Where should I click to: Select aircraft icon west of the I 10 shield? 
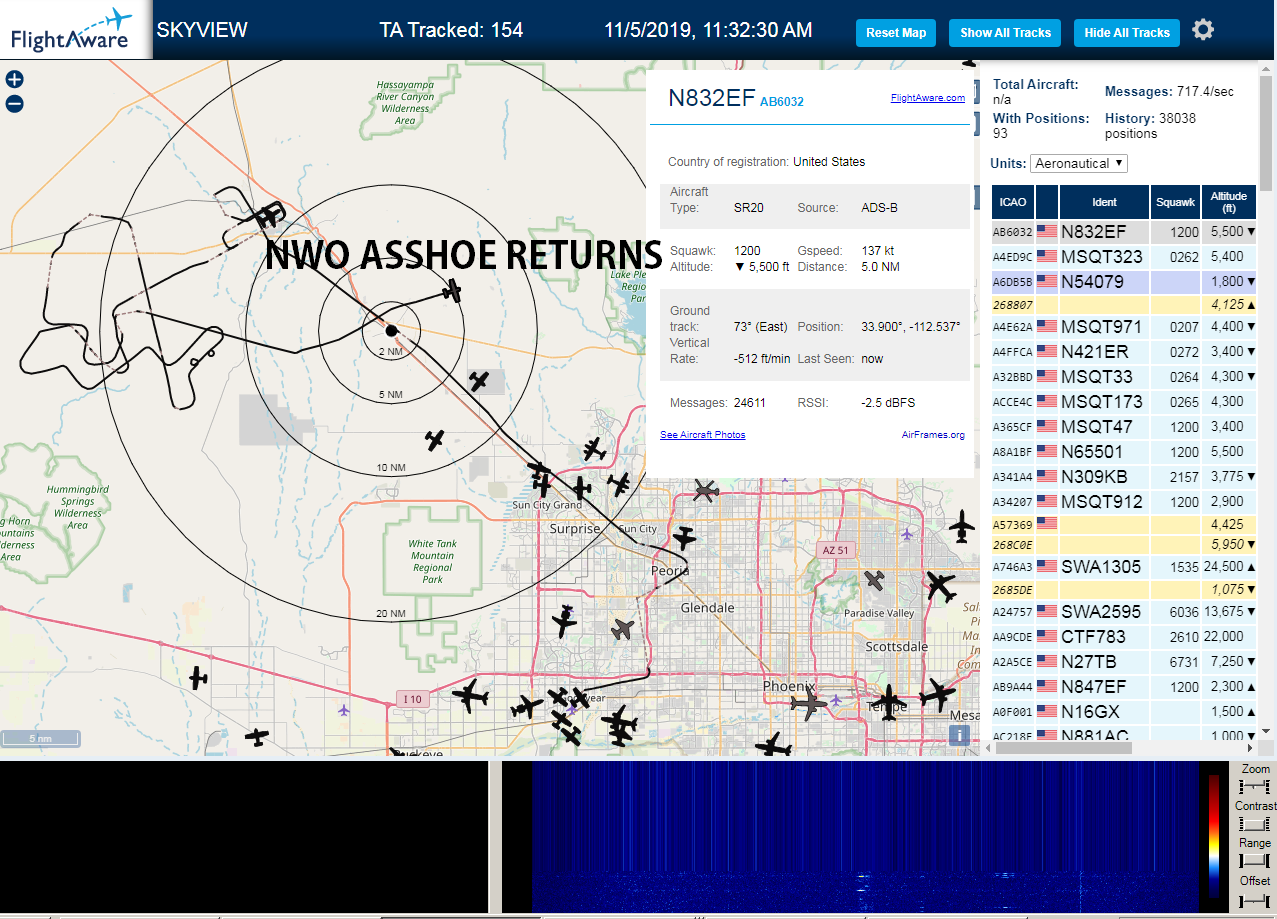tap(198, 678)
